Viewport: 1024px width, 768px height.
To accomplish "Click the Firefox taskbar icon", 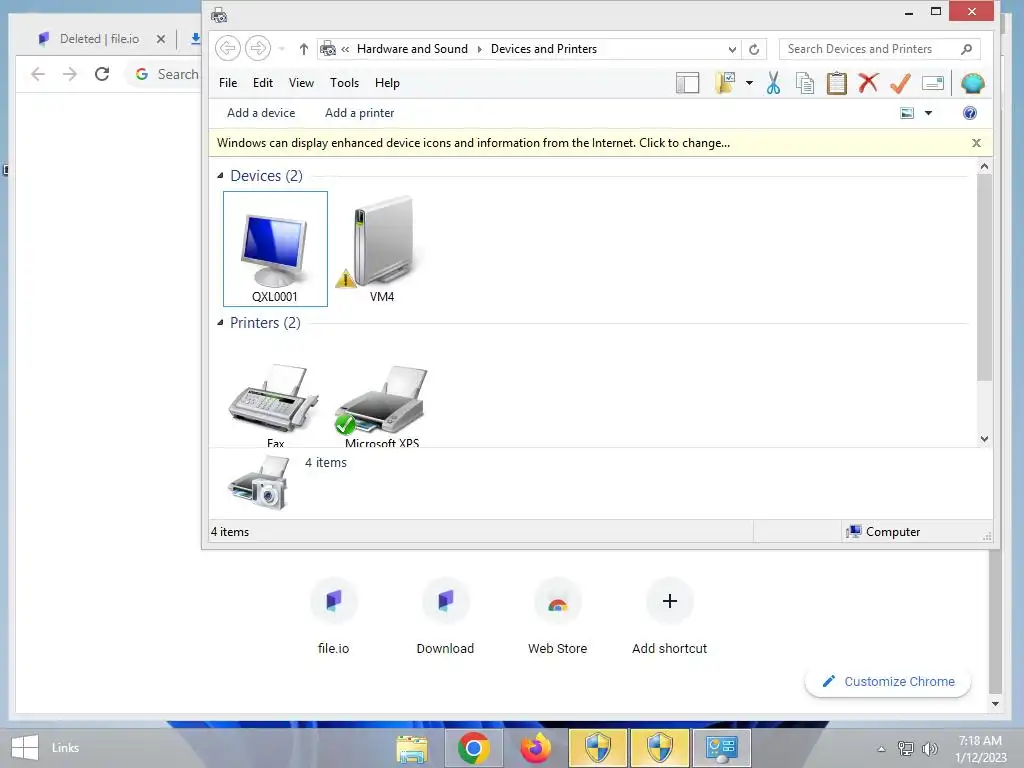I will tap(535, 748).
